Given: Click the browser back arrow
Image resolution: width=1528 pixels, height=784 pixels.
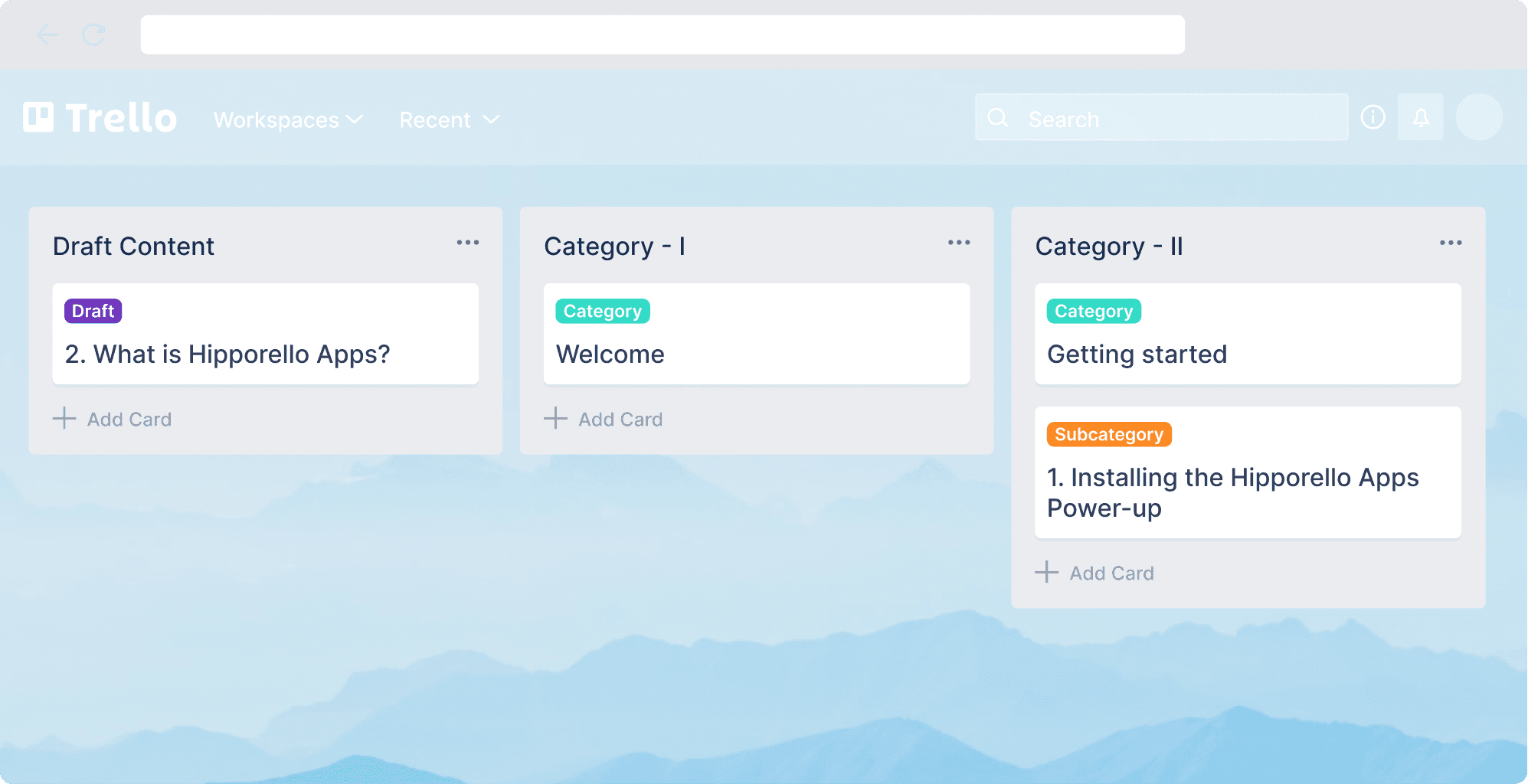Looking at the screenshot, I should (47, 34).
